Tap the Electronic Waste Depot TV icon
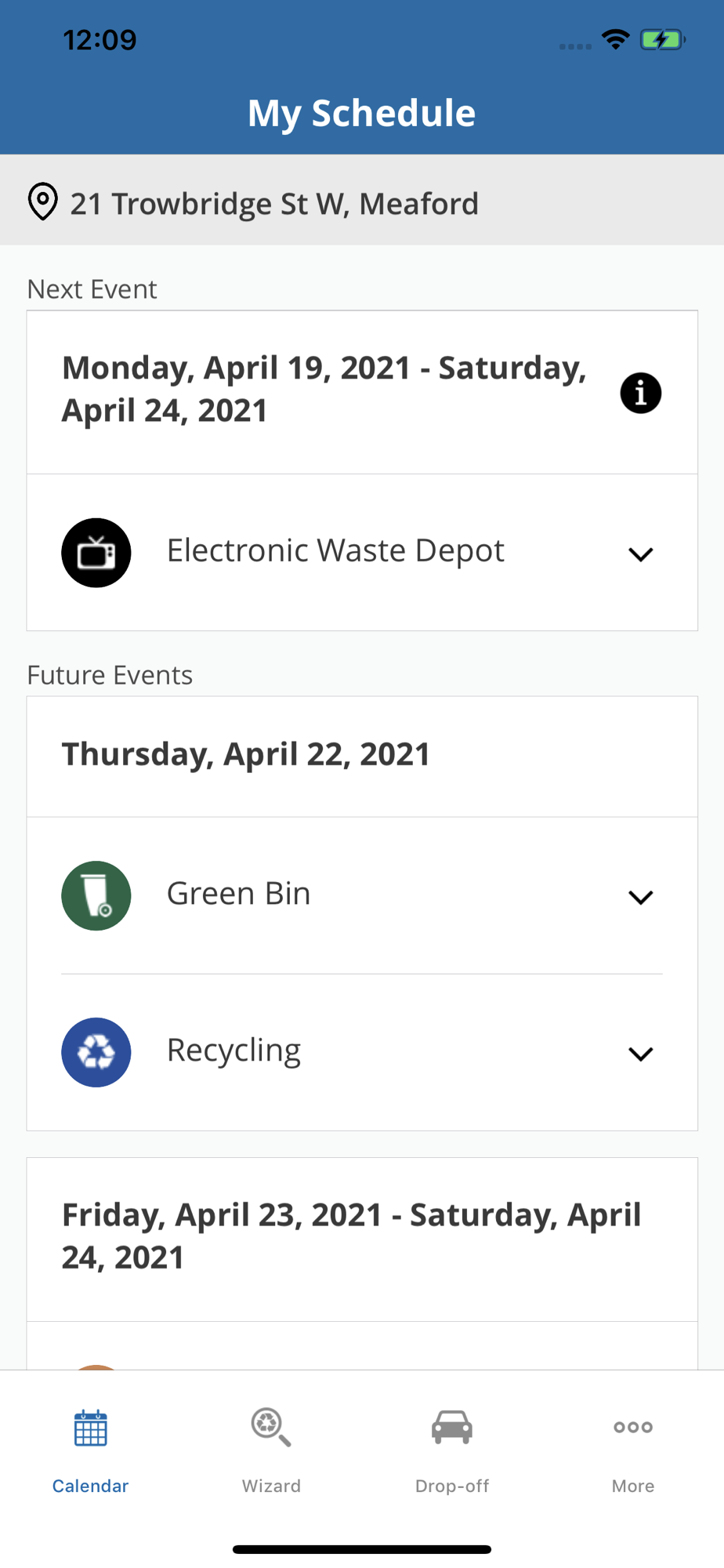724x1568 pixels. coord(96,553)
